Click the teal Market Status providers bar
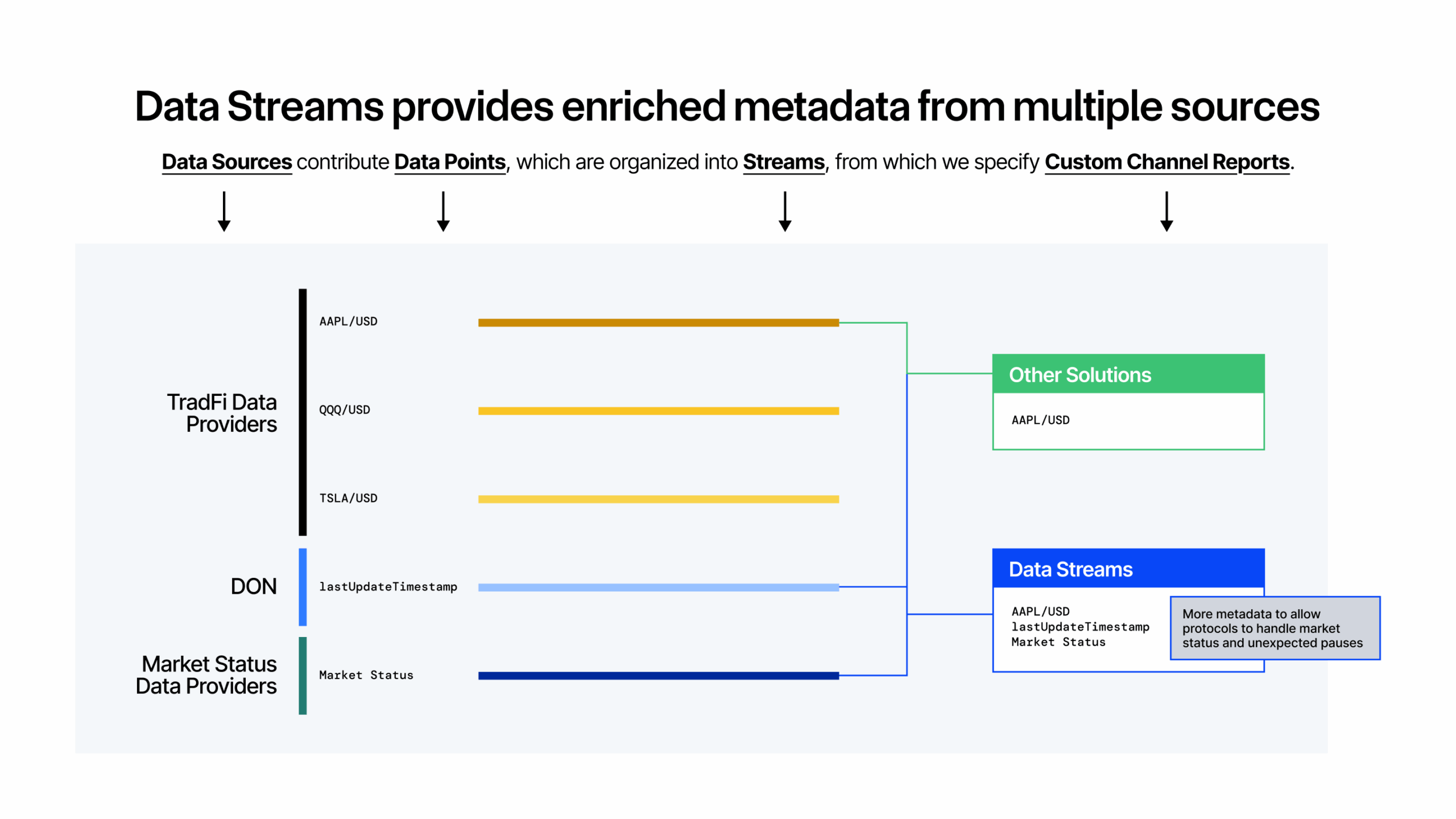1456x819 pixels. click(303, 675)
